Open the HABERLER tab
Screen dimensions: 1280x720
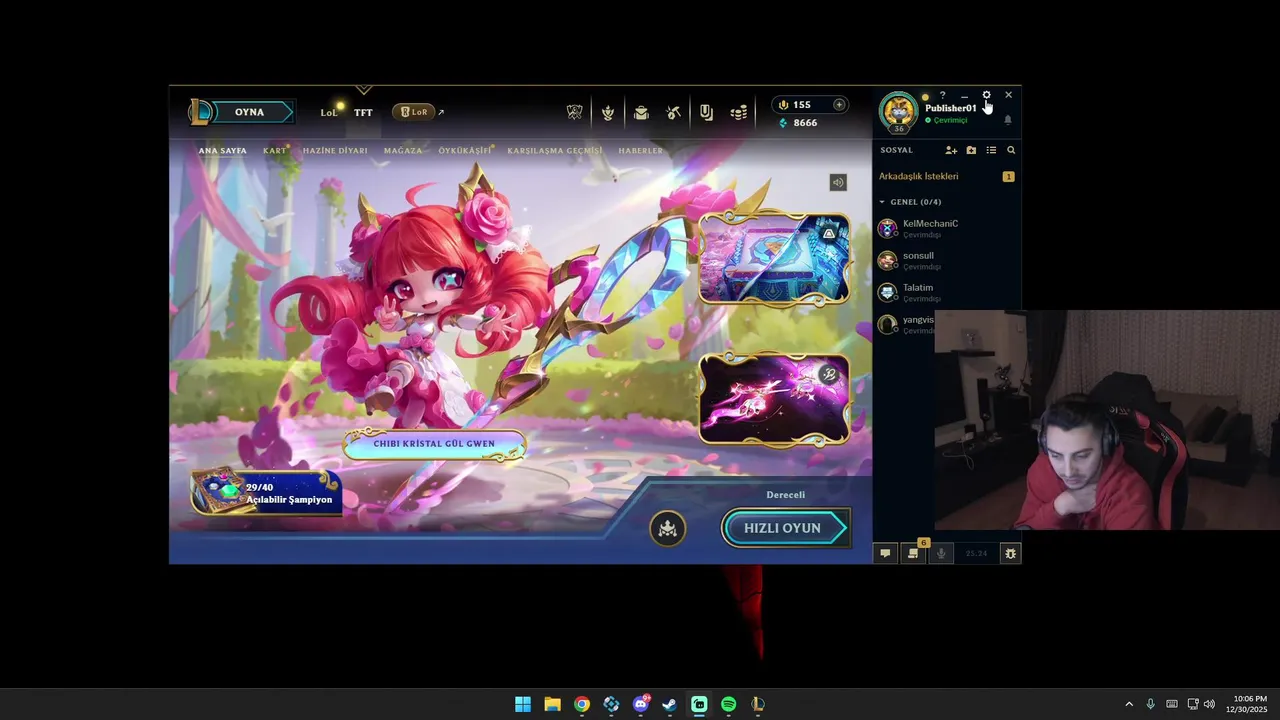[x=641, y=151]
